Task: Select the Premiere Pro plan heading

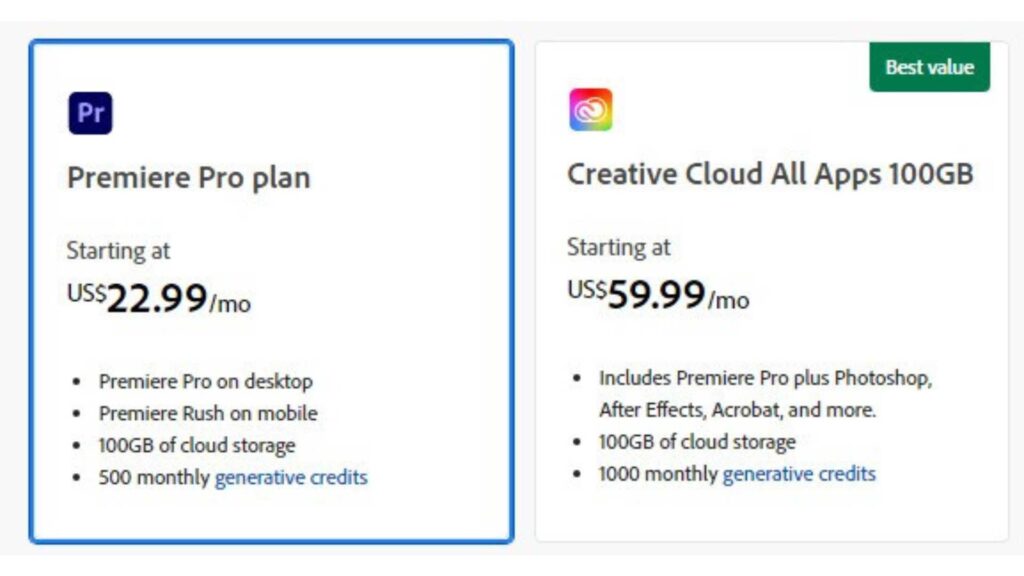Action: (188, 178)
